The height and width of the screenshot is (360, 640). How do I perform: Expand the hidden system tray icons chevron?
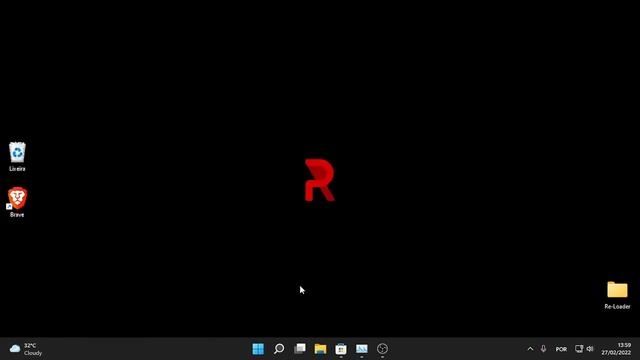click(x=530, y=349)
